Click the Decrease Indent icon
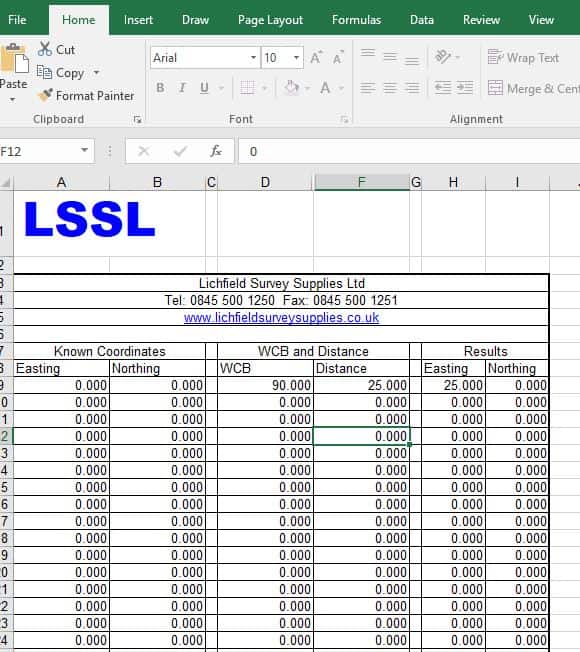 coord(443,88)
